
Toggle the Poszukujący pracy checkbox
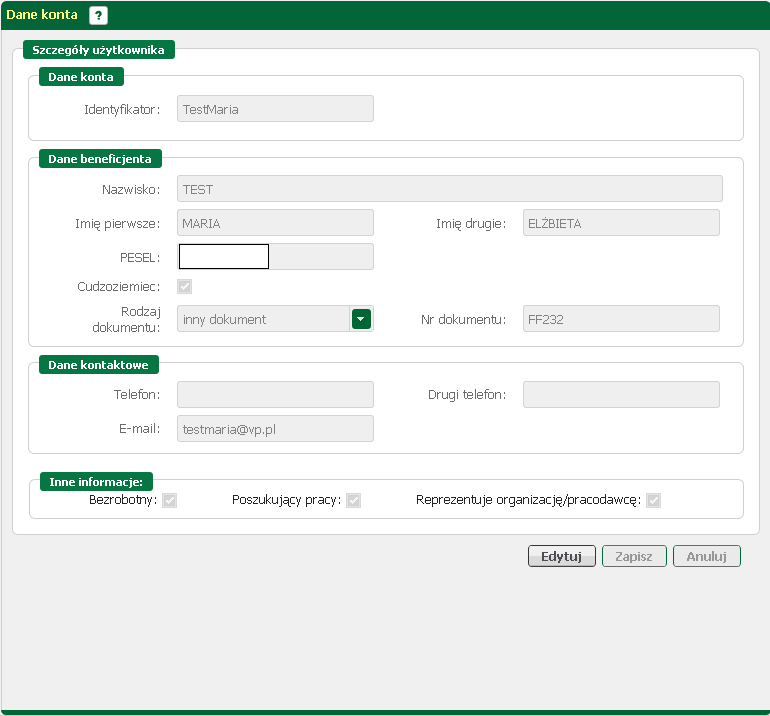pyautogui.click(x=354, y=500)
